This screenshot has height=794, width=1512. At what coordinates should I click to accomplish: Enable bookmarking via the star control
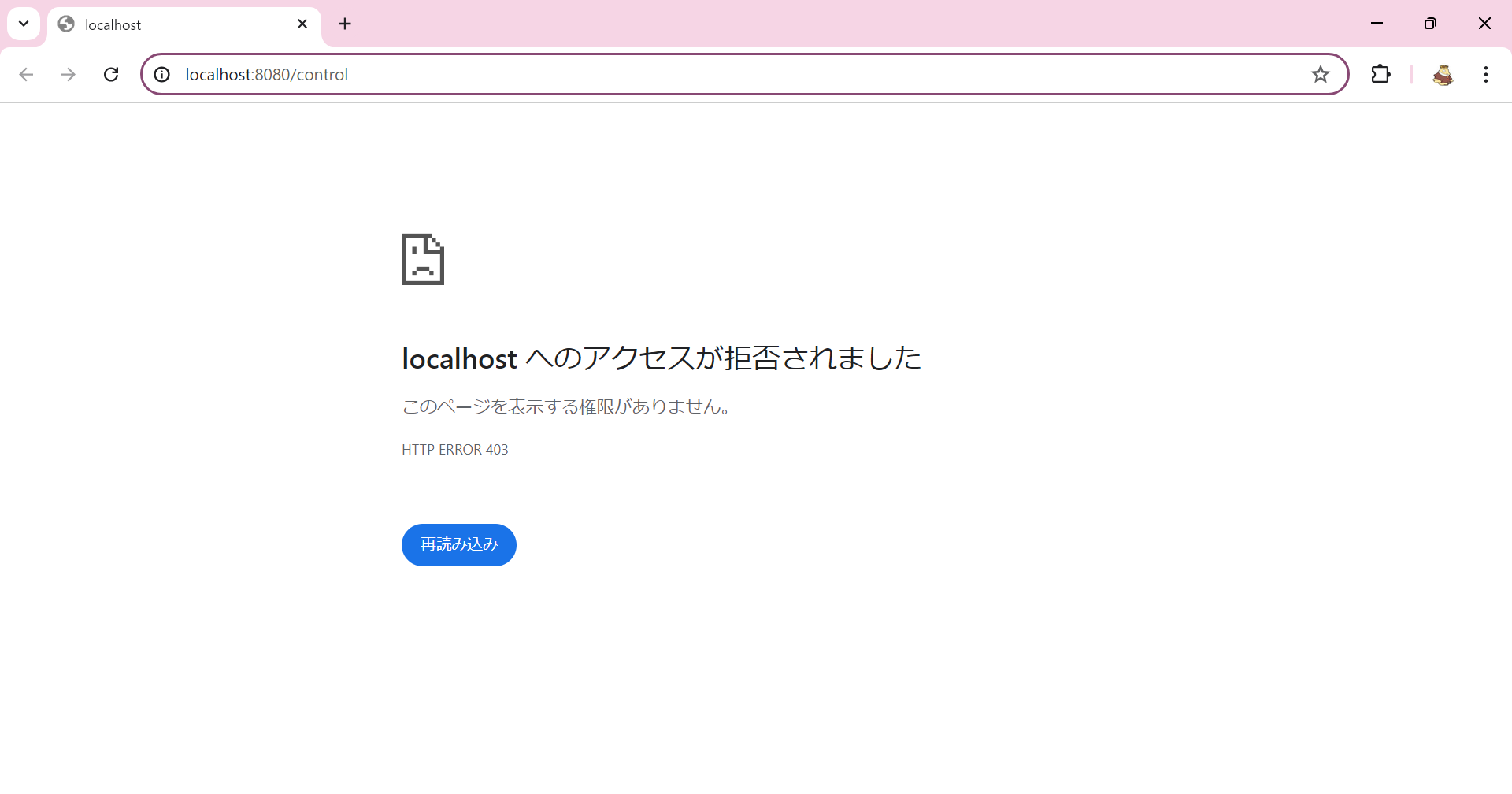coord(1321,74)
